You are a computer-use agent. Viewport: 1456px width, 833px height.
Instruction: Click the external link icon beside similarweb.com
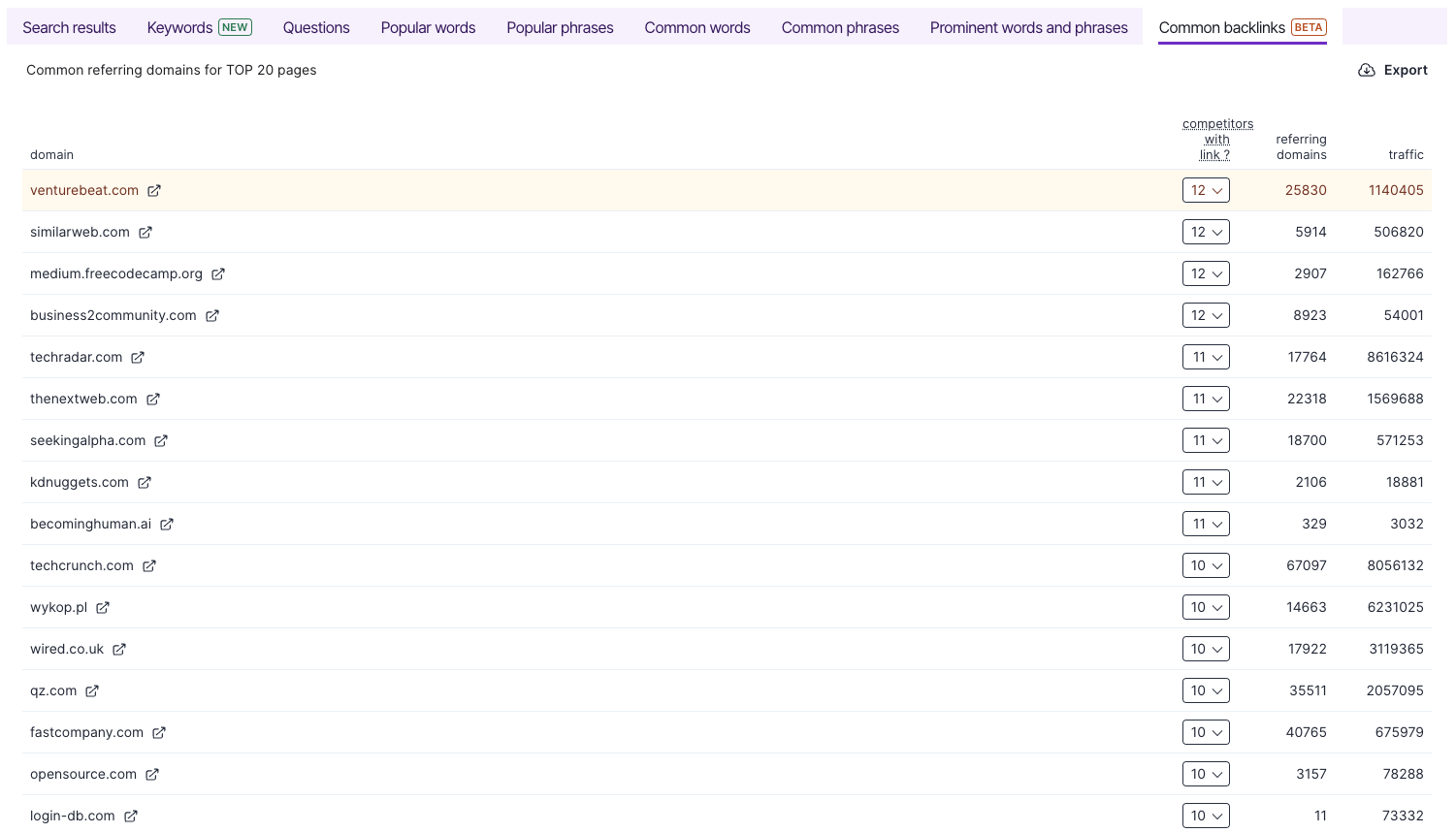(146, 232)
